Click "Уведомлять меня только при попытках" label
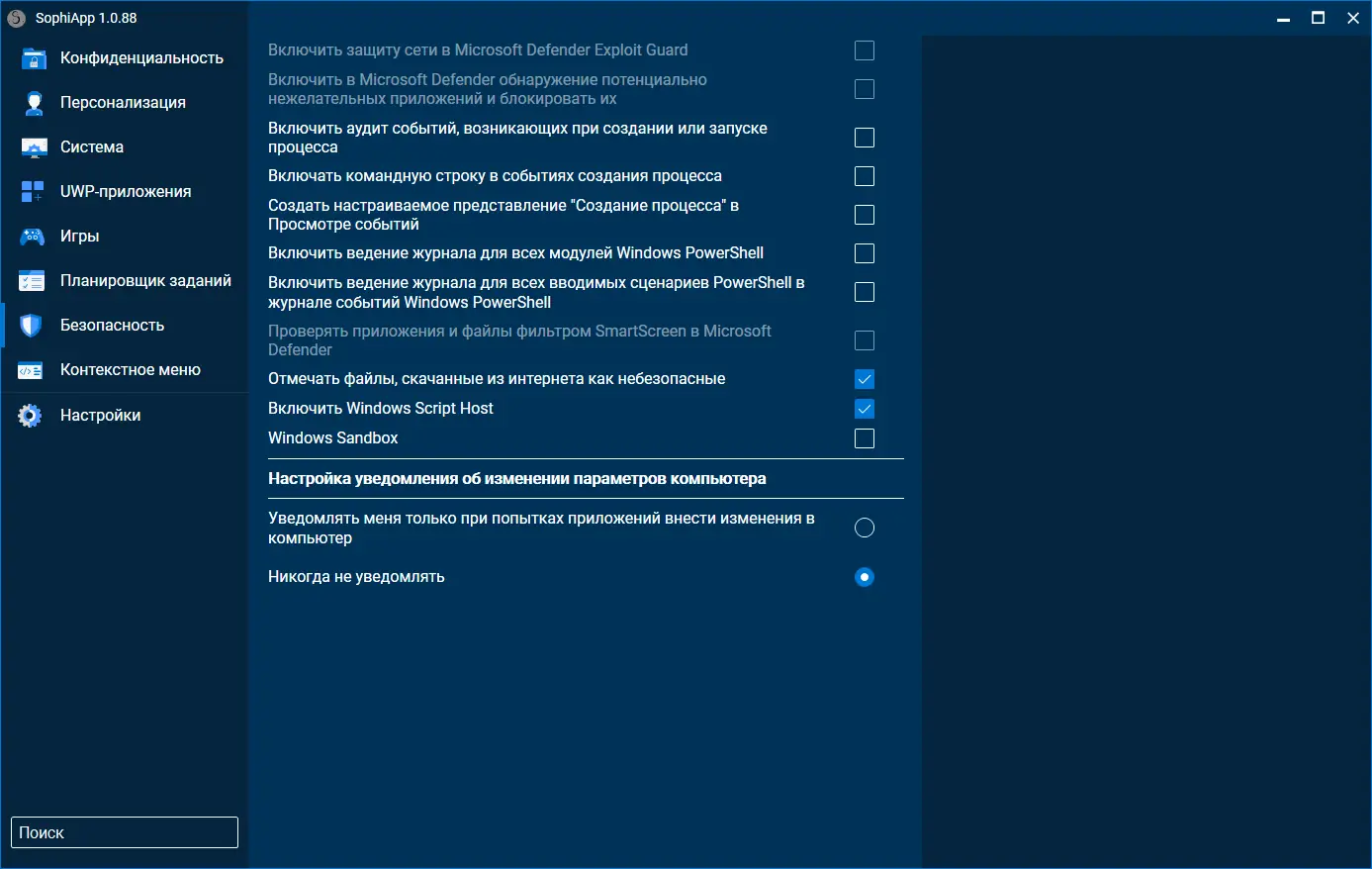The width and height of the screenshot is (1372, 869). pyautogui.click(x=541, y=528)
